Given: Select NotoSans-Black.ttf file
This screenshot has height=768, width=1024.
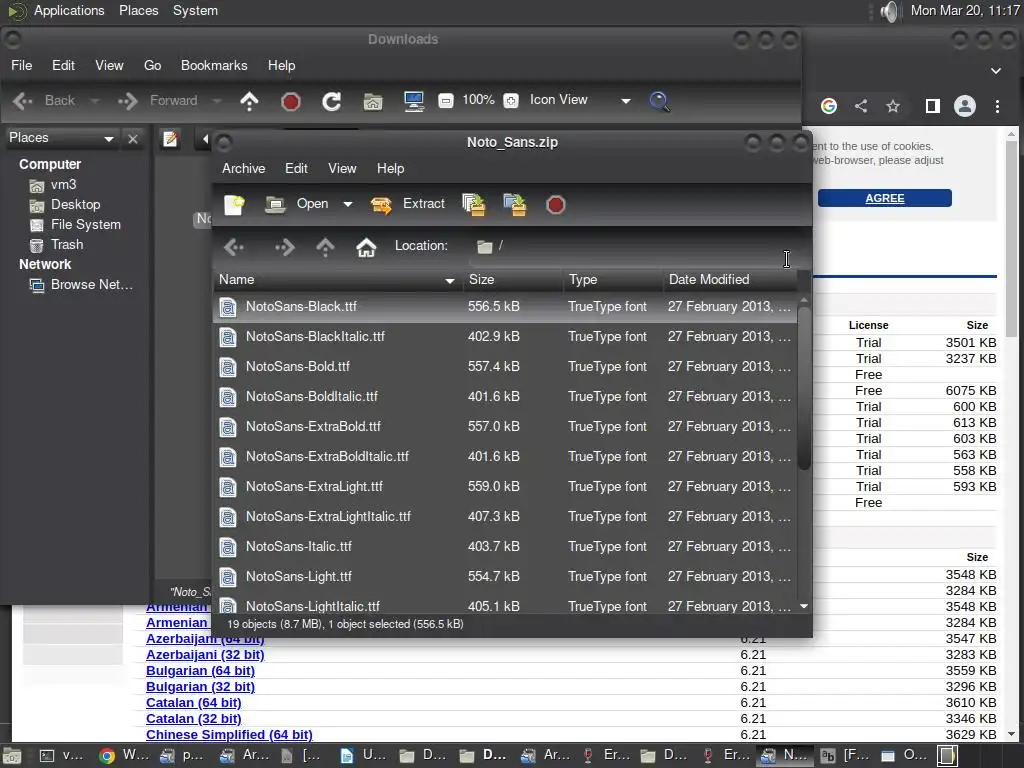Looking at the screenshot, I should coord(505,307).
